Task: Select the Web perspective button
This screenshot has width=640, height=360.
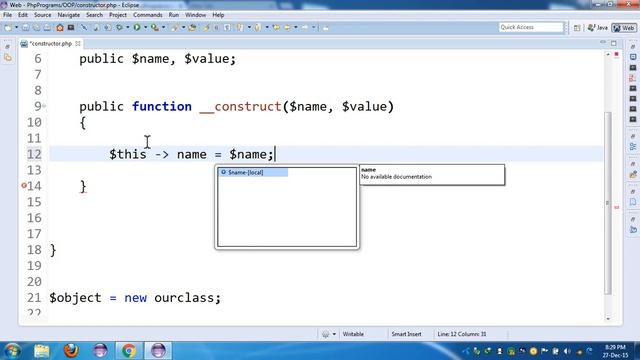Action: (x=624, y=28)
